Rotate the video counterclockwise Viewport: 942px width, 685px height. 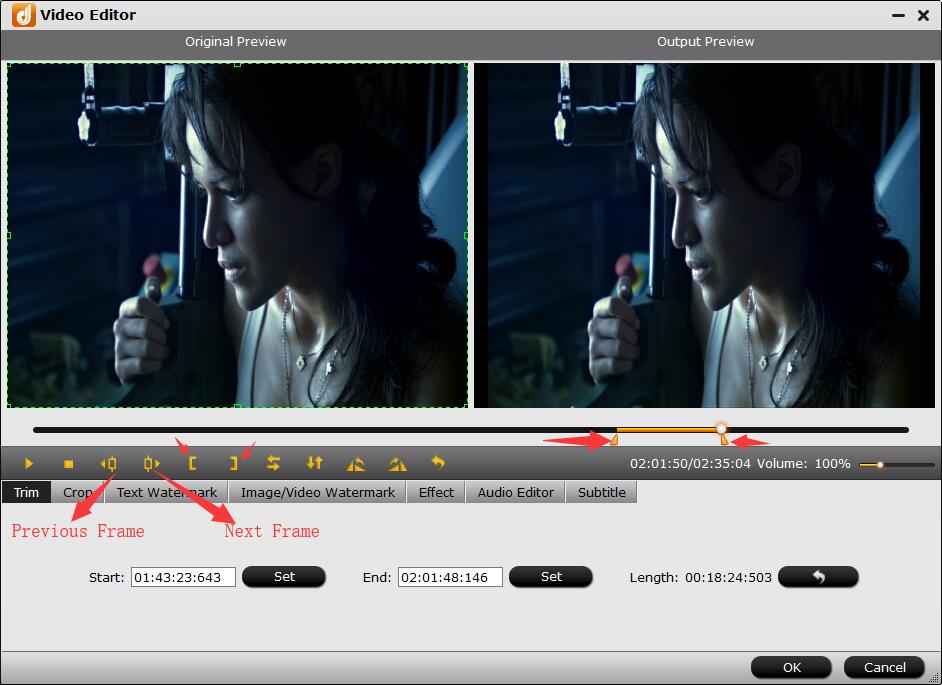(356, 464)
